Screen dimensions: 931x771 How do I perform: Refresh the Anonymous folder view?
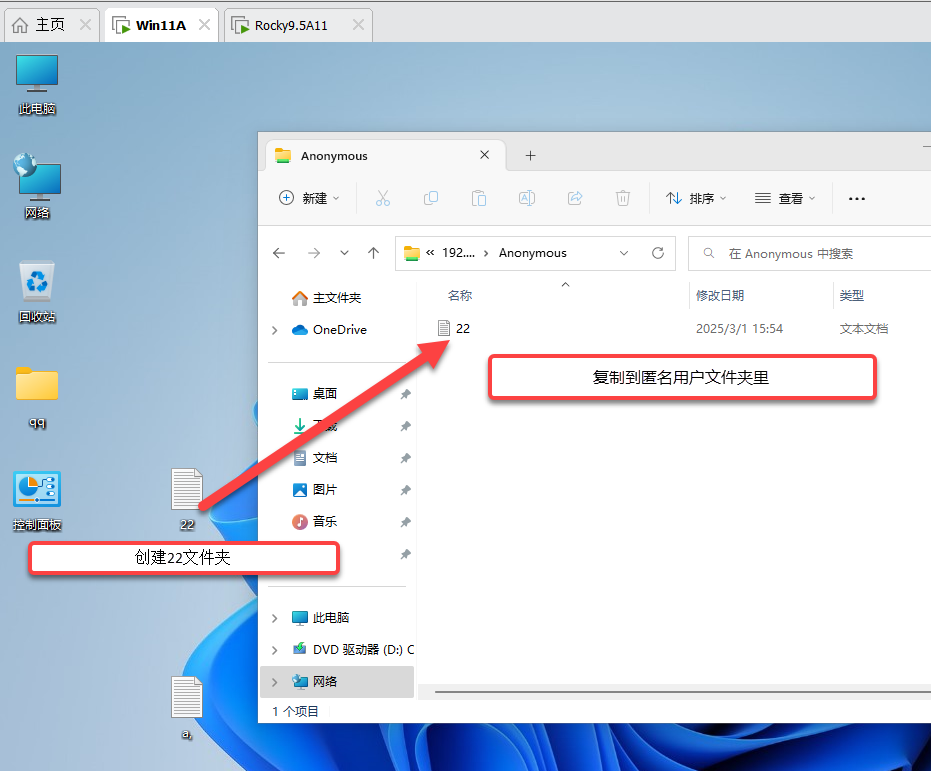(x=658, y=253)
